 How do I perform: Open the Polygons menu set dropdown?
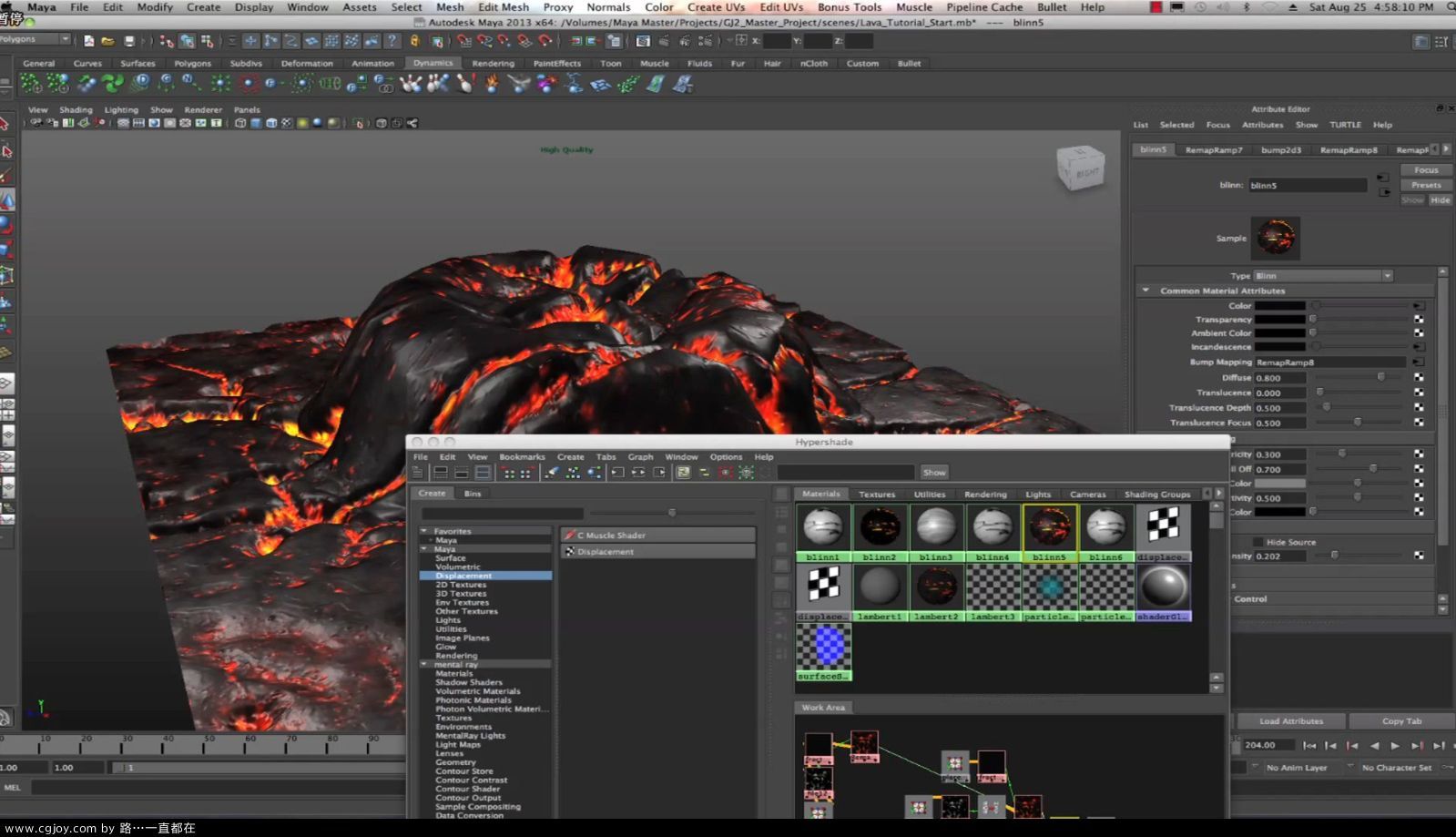click(x=36, y=40)
